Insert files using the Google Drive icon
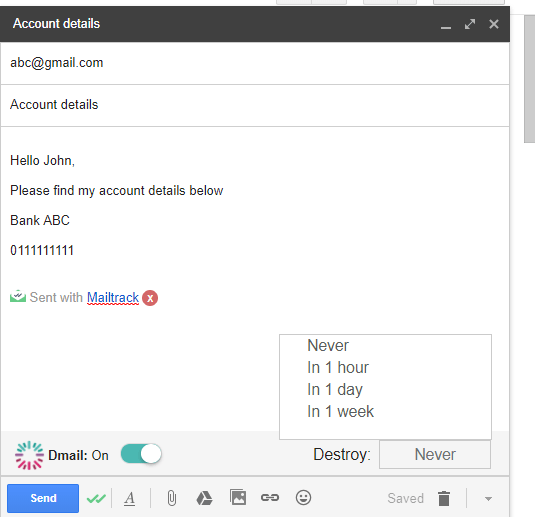This screenshot has height=517, width=535. click(x=204, y=498)
